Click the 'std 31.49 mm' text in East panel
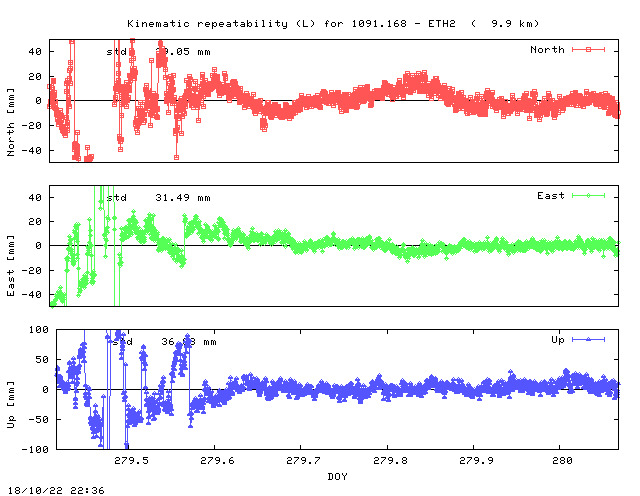This screenshot has height=496, width=640. click(158, 198)
